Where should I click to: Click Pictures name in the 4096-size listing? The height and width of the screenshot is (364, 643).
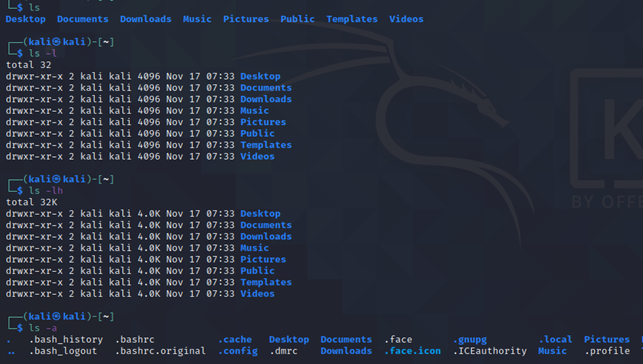click(263, 122)
